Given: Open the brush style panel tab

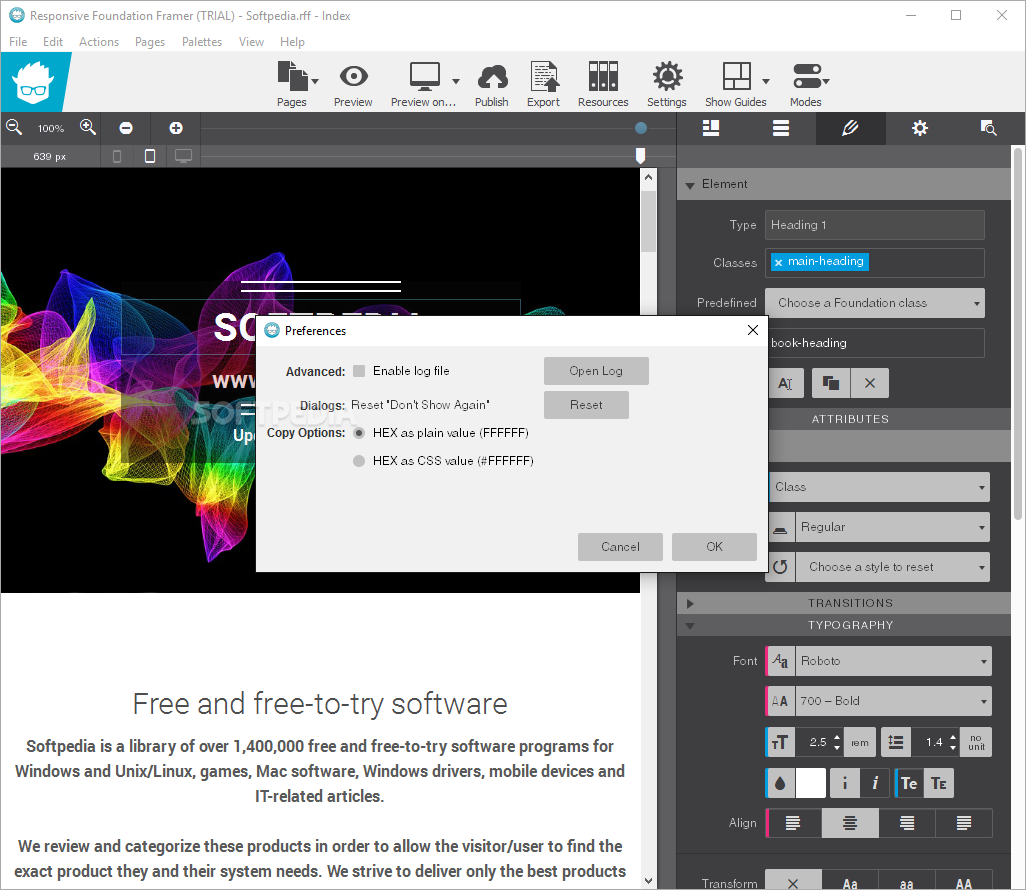Looking at the screenshot, I should click(x=850, y=128).
